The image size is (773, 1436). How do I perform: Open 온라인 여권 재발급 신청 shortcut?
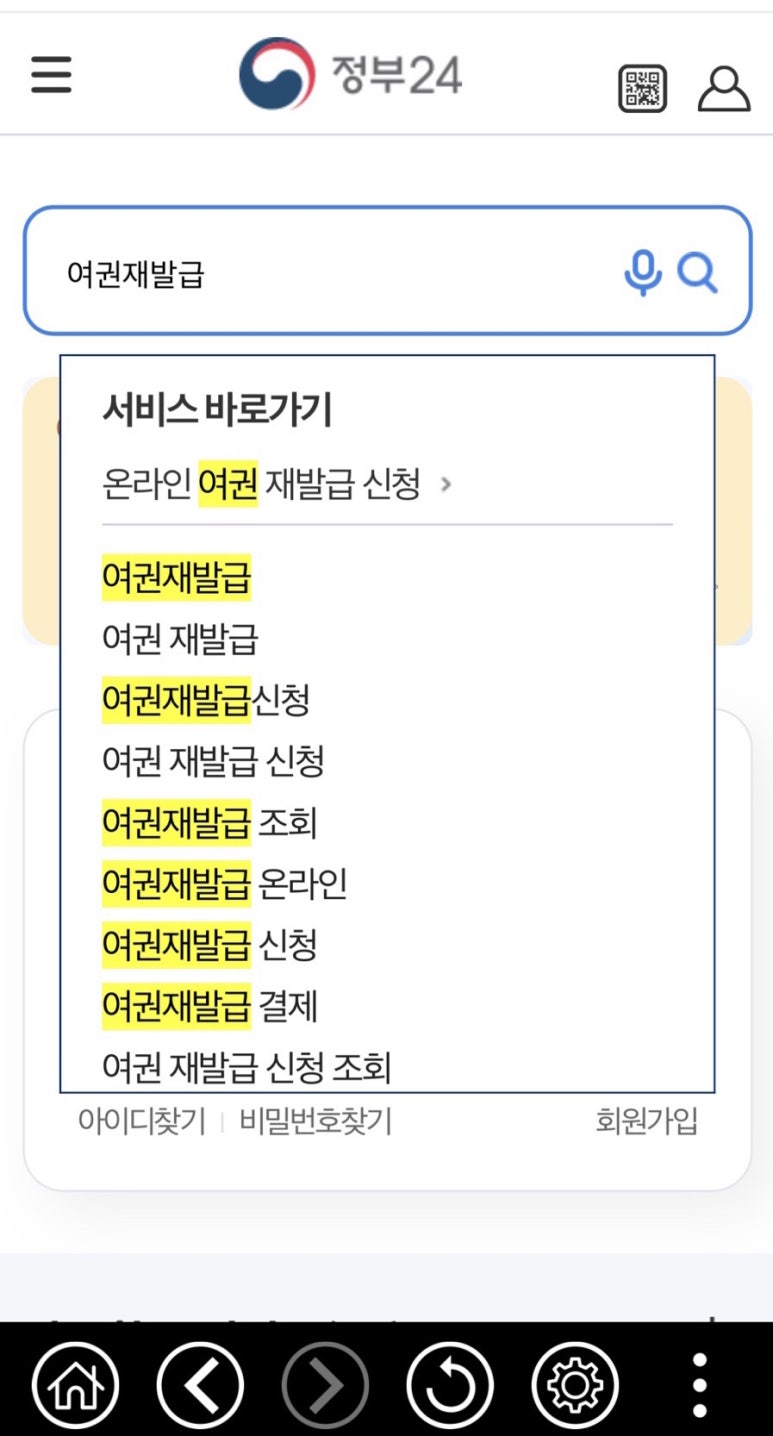278,485
